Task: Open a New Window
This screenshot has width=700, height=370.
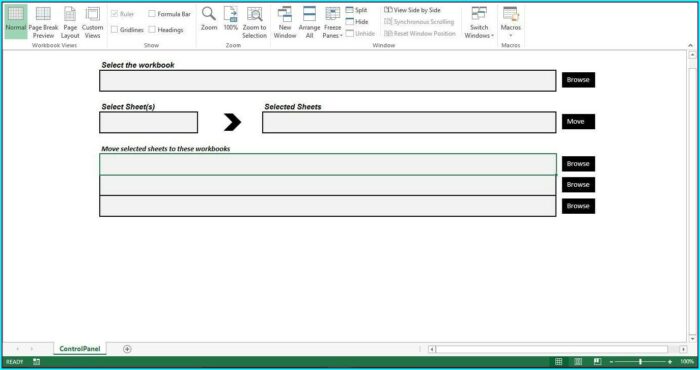Action: coord(285,22)
